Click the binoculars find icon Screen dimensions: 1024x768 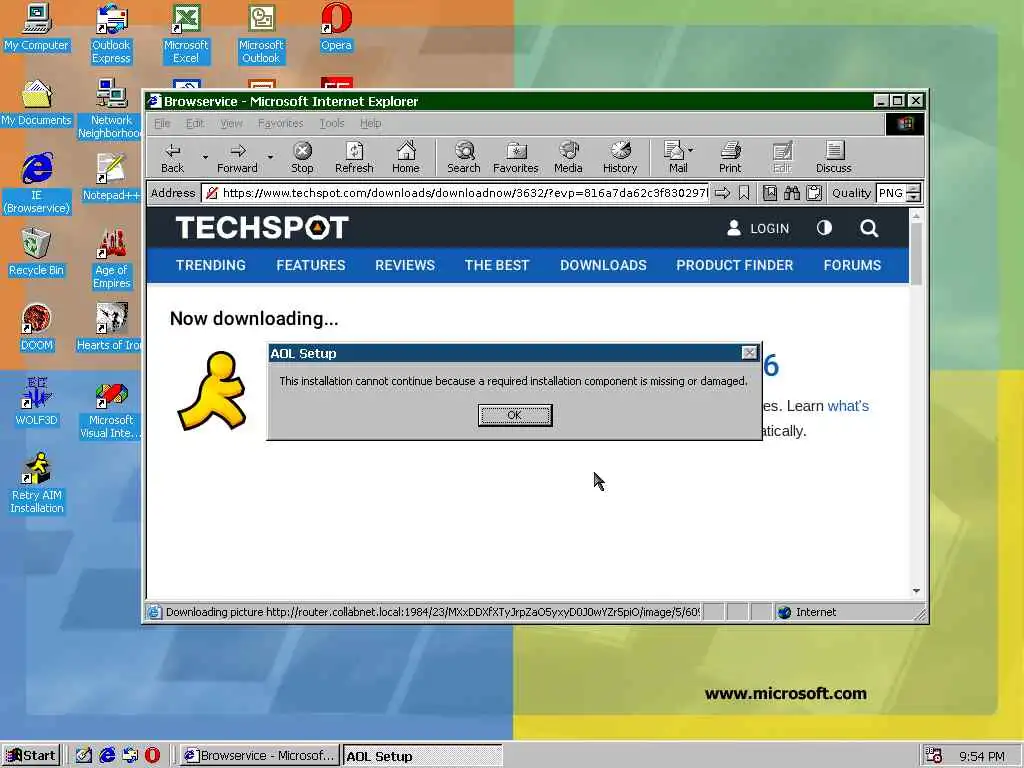[x=792, y=193]
